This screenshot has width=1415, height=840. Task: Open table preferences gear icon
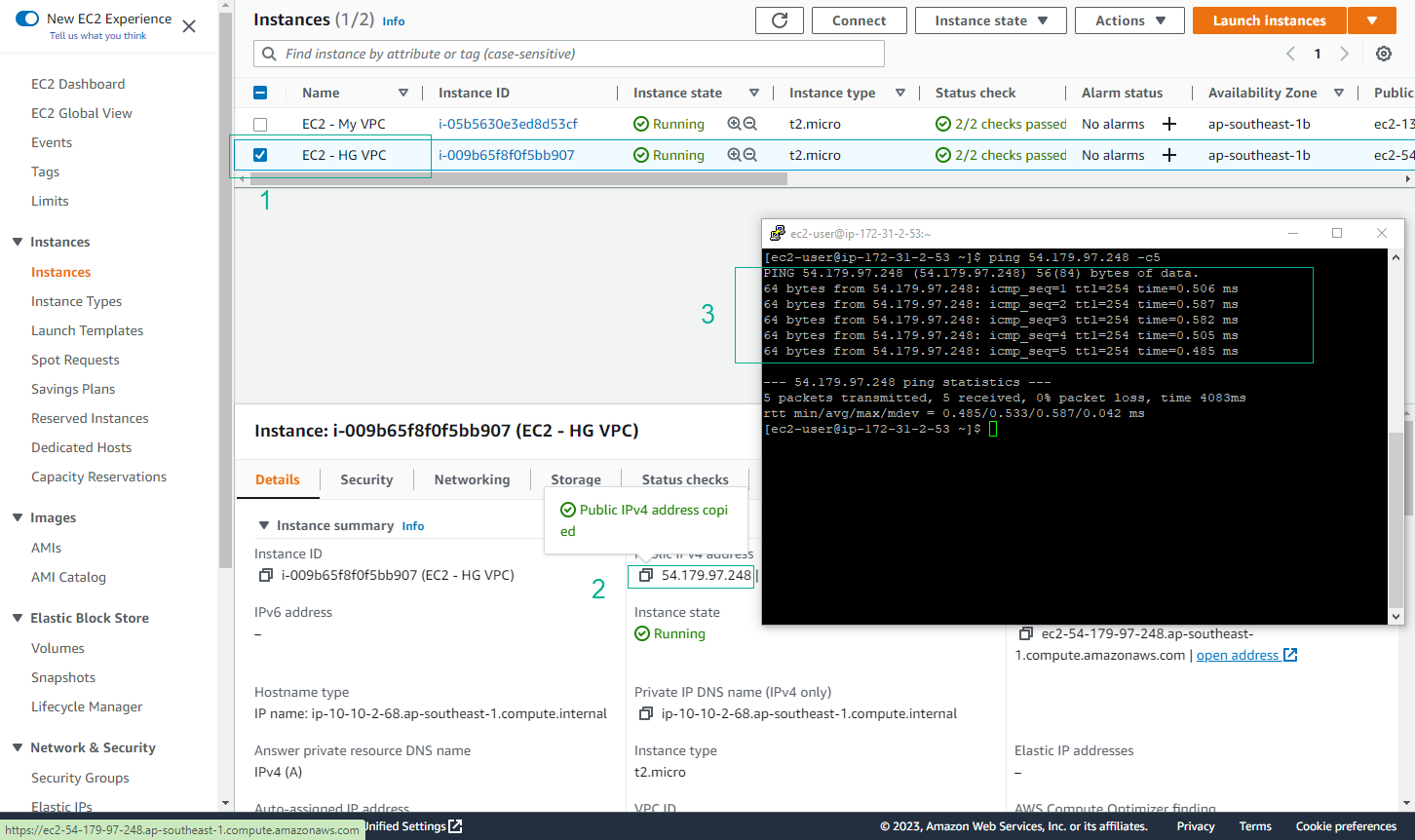point(1384,54)
